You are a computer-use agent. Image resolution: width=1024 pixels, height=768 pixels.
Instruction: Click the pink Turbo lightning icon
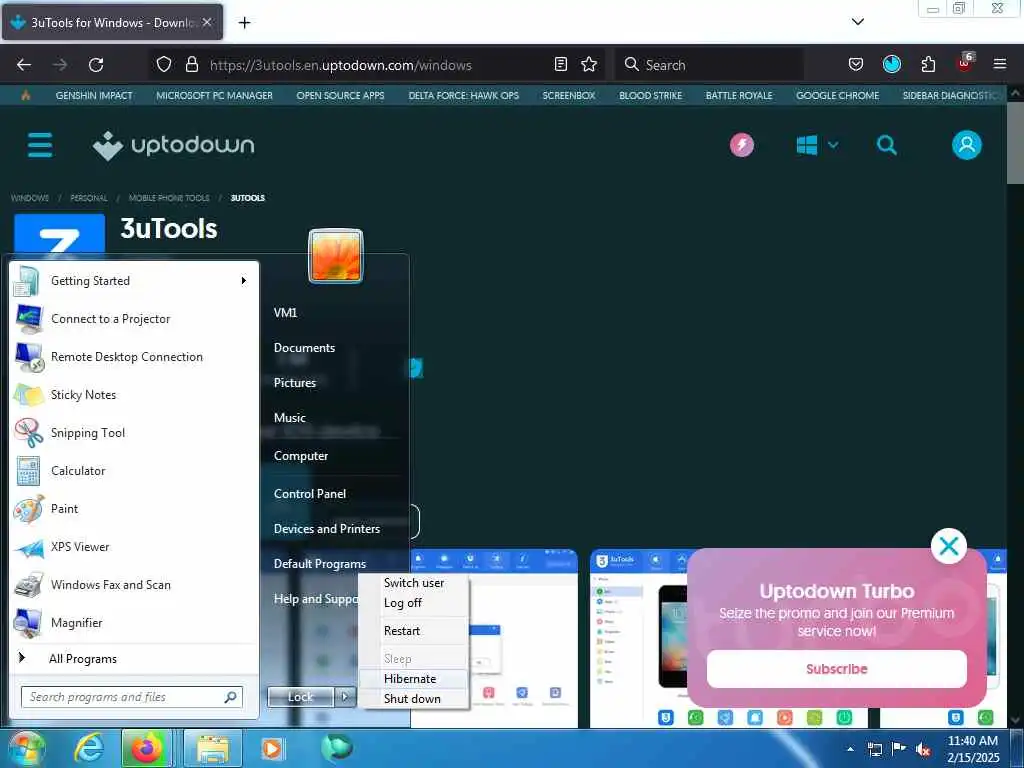742,145
